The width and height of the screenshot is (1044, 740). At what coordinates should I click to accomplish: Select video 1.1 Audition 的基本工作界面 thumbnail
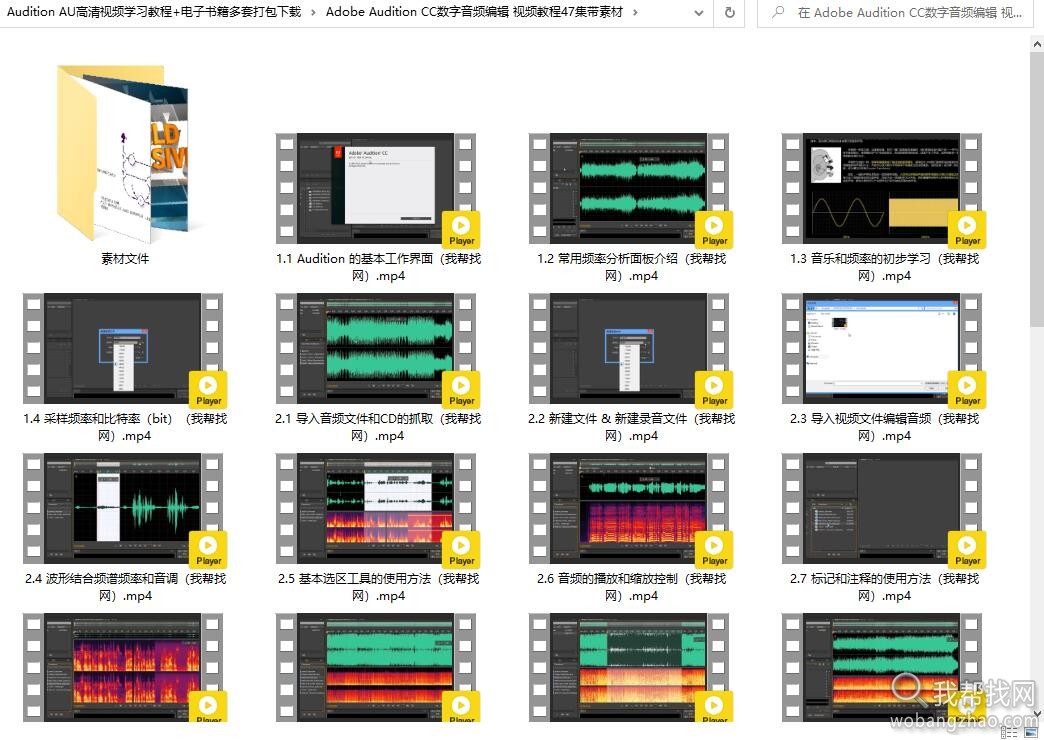pyautogui.click(x=376, y=188)
